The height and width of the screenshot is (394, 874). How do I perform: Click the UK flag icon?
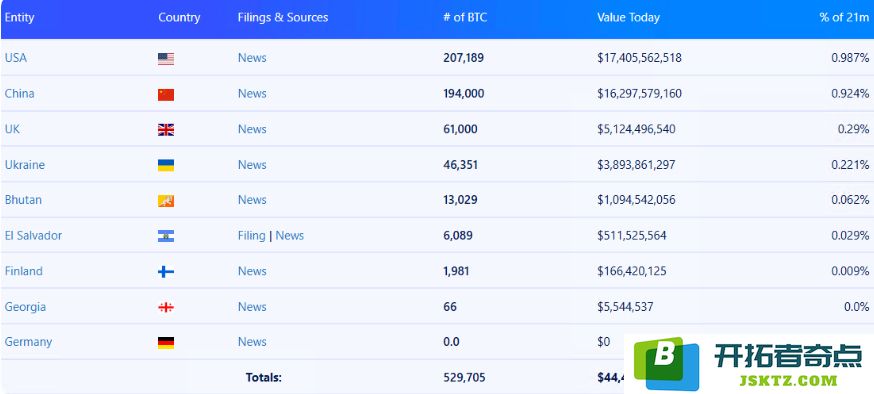(x=166, y=130)
